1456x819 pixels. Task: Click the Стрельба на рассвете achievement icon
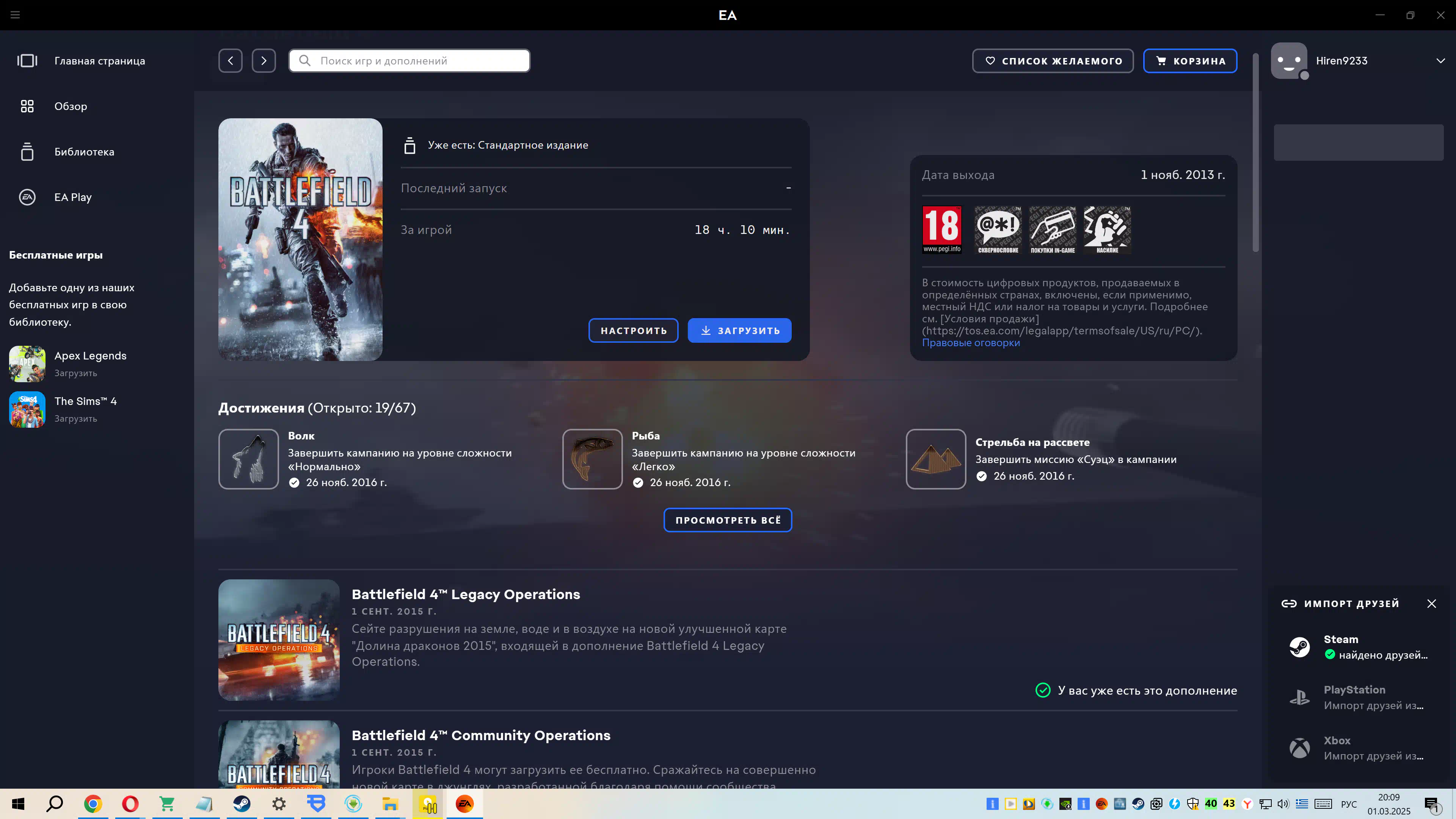click(936, 459)
